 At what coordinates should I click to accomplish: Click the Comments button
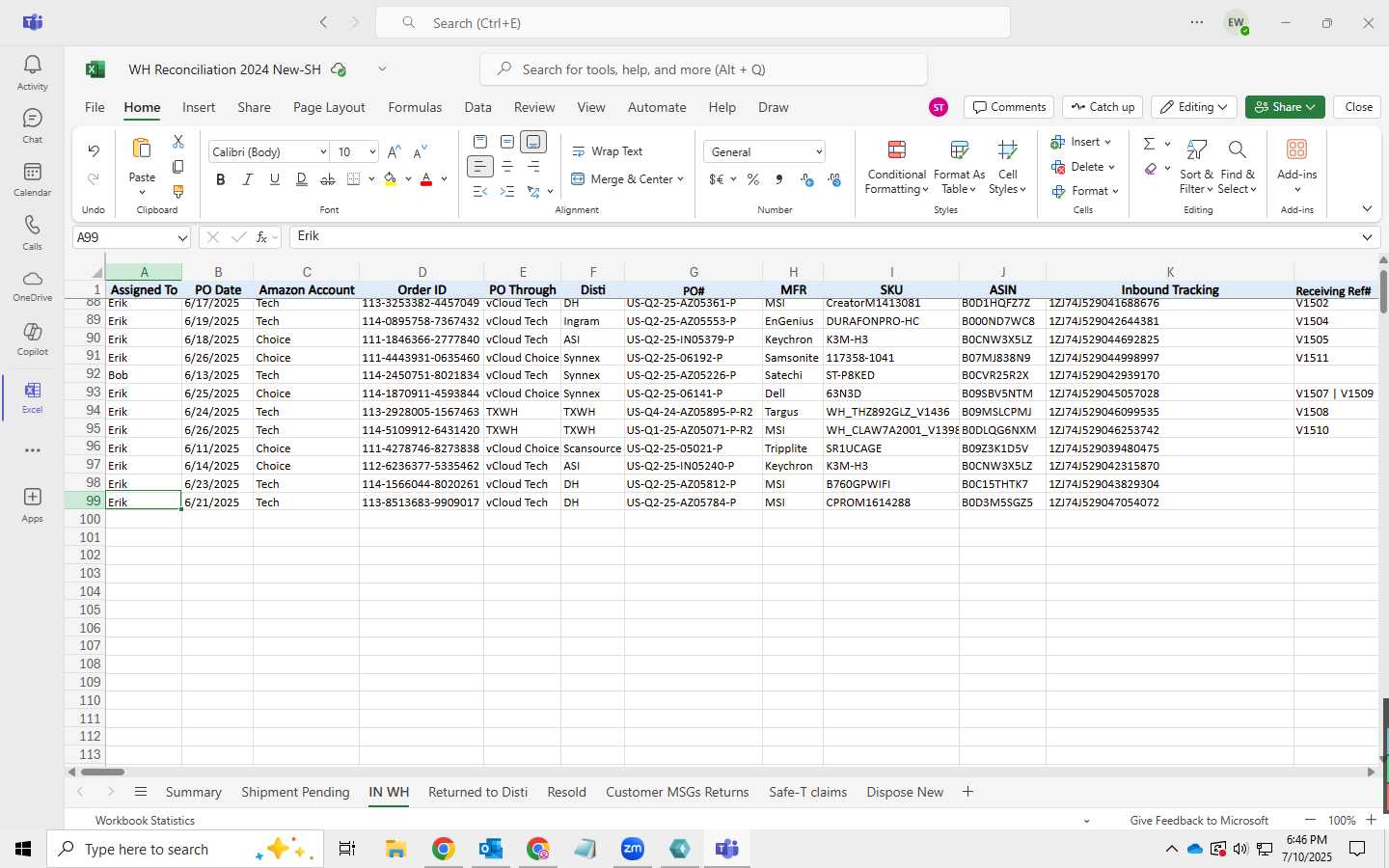coord(1009,107)
